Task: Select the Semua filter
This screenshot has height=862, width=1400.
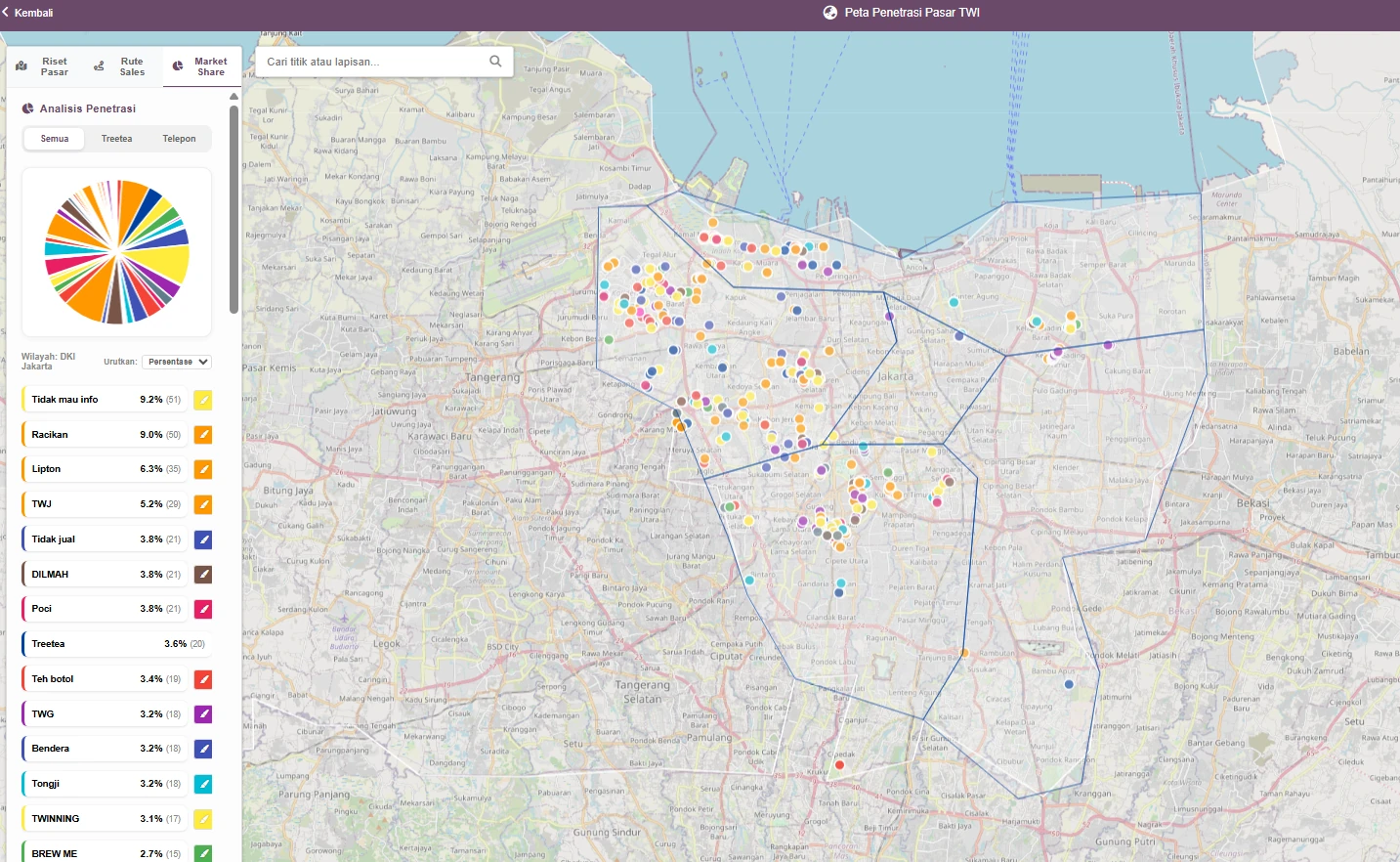Action: [x=55, y=139]
